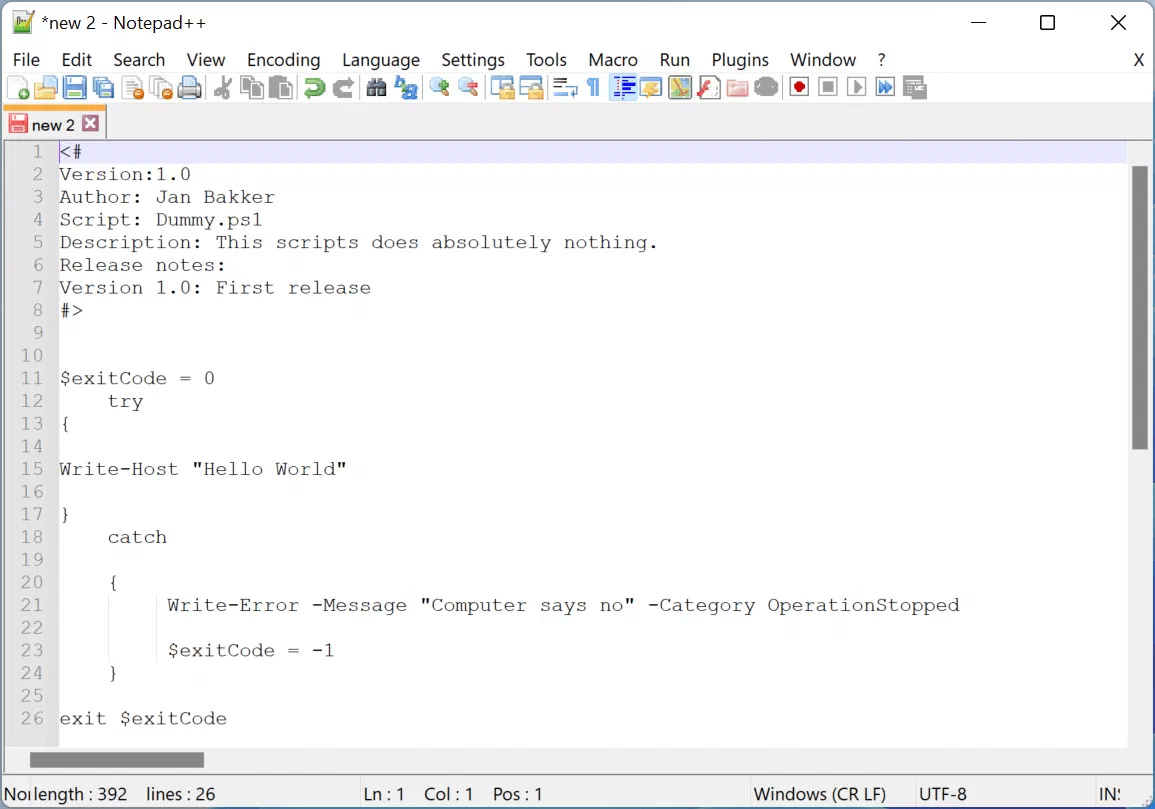Open the Edit menu
The width and height of the screenshot is (1155, 809).
(x=77, y=60)
